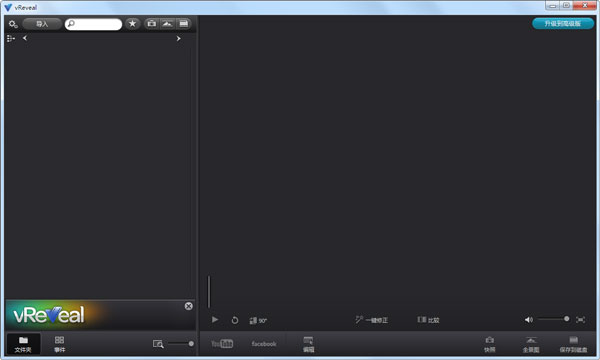Viewport: 600px width, 360px height.
Task: Share video to facebook
Action: point(264,344)
